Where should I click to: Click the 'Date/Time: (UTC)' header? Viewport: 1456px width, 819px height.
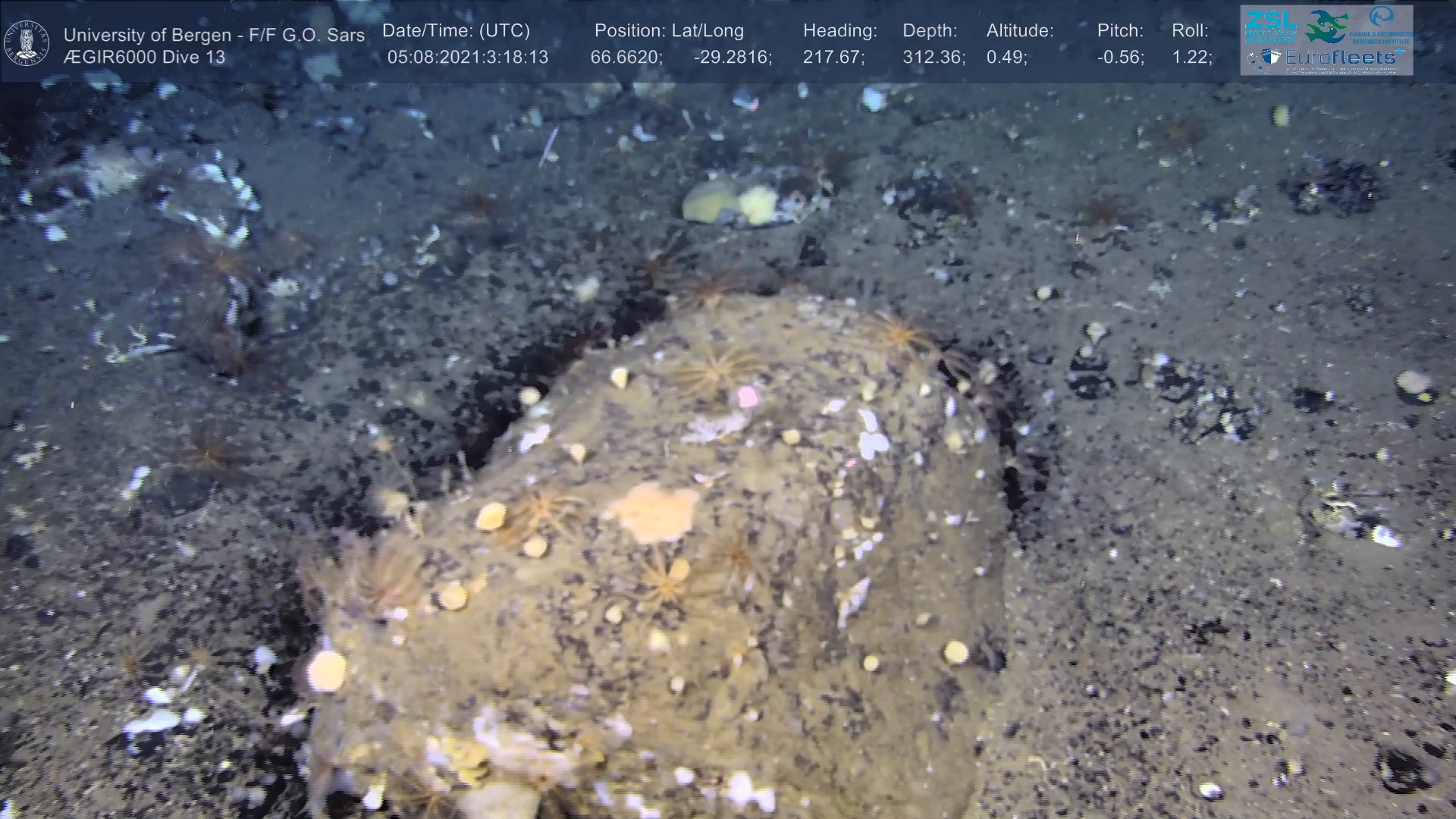456,31
